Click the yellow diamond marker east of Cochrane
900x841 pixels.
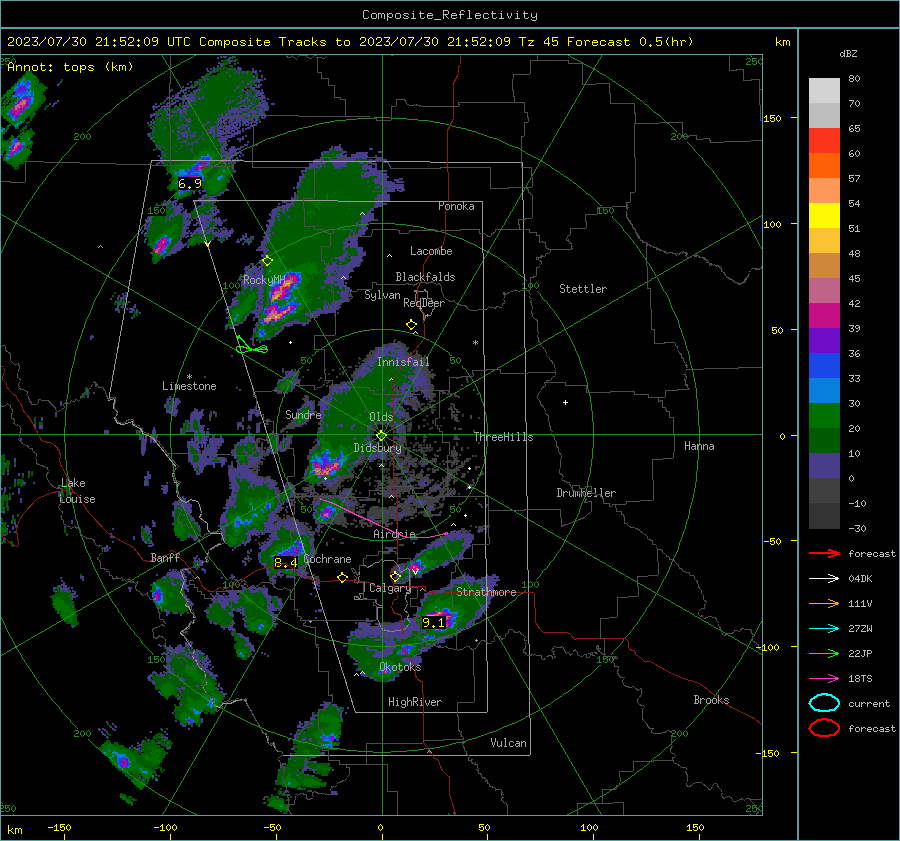tap(342, 577)
